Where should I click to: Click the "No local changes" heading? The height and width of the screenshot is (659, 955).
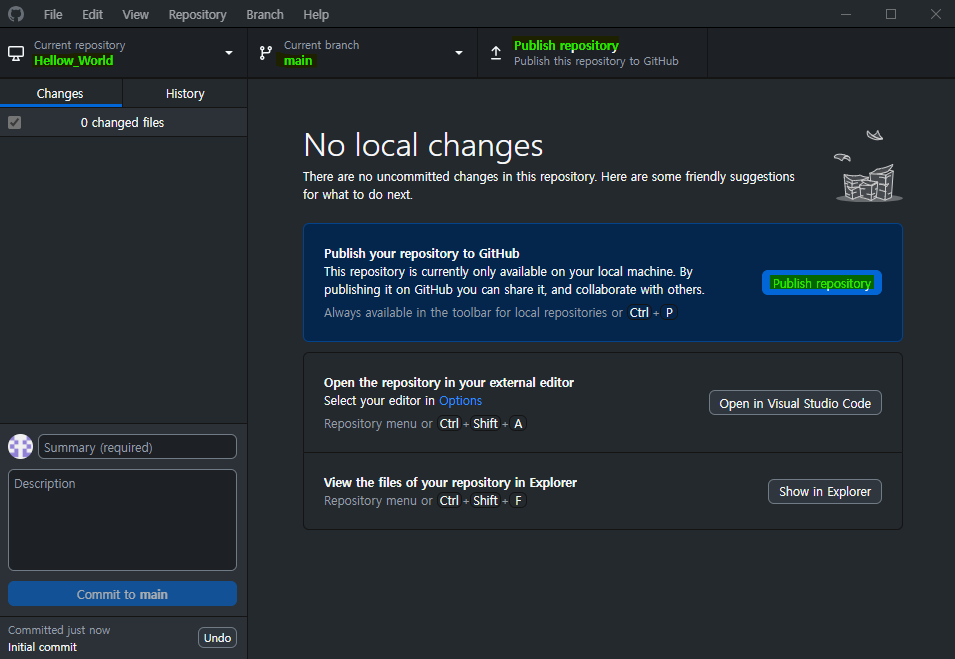pyautogui.click(x=423, y=145)
